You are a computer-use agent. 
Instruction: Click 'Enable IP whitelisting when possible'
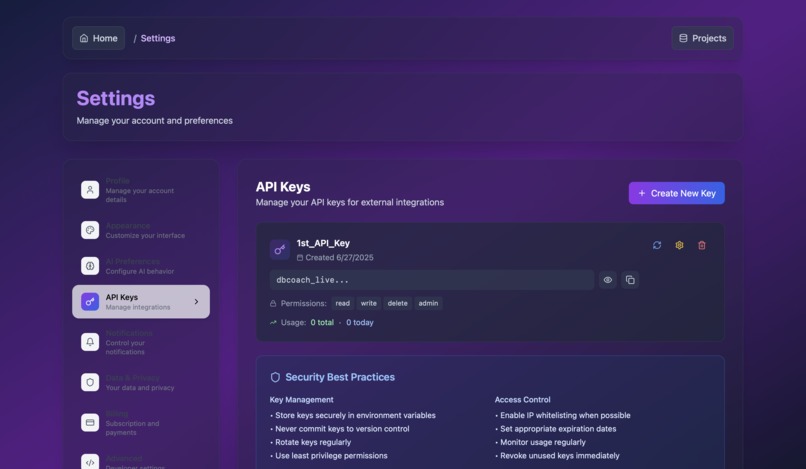coord(565,416)
